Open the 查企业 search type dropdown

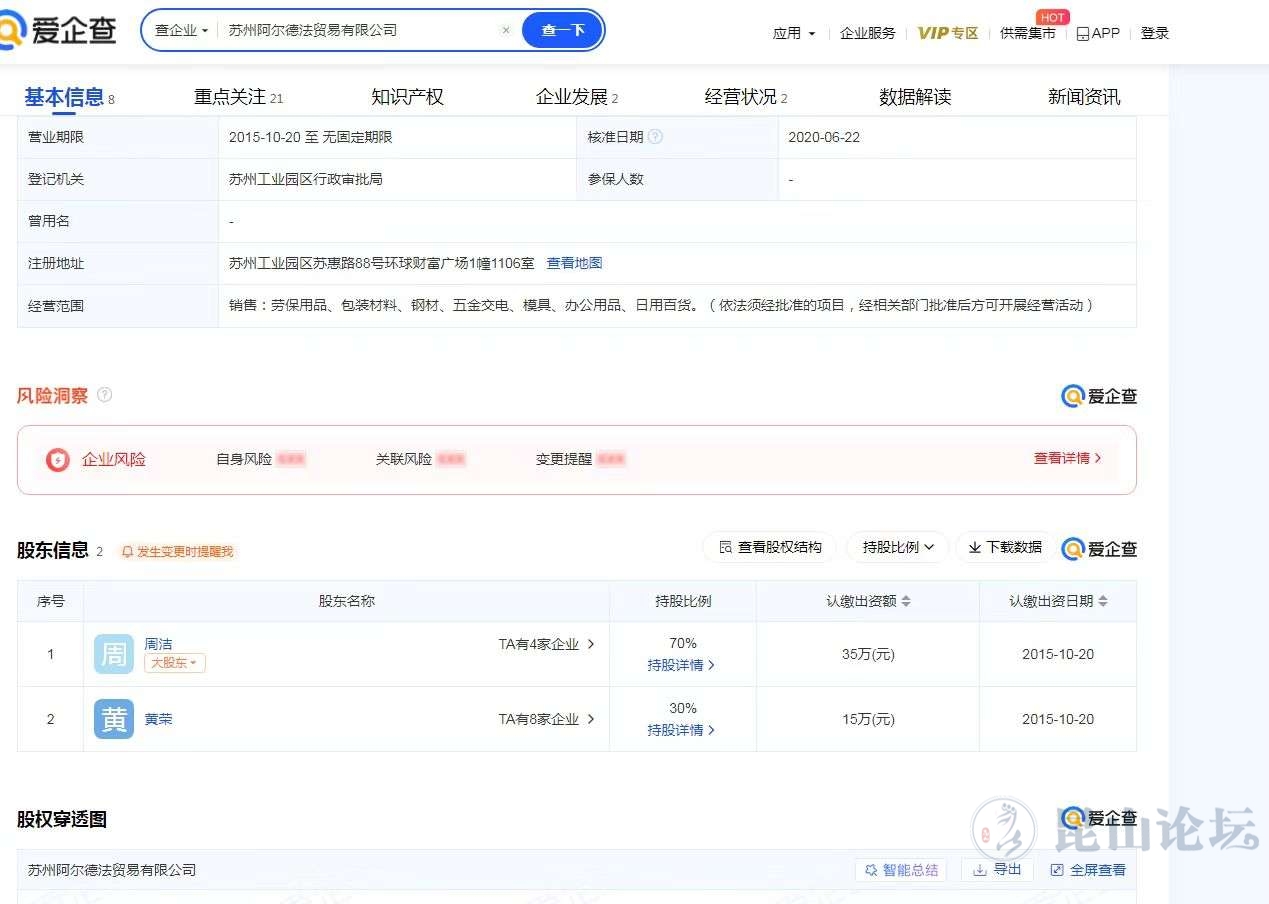pyautogui.click(x=181, y=30)
